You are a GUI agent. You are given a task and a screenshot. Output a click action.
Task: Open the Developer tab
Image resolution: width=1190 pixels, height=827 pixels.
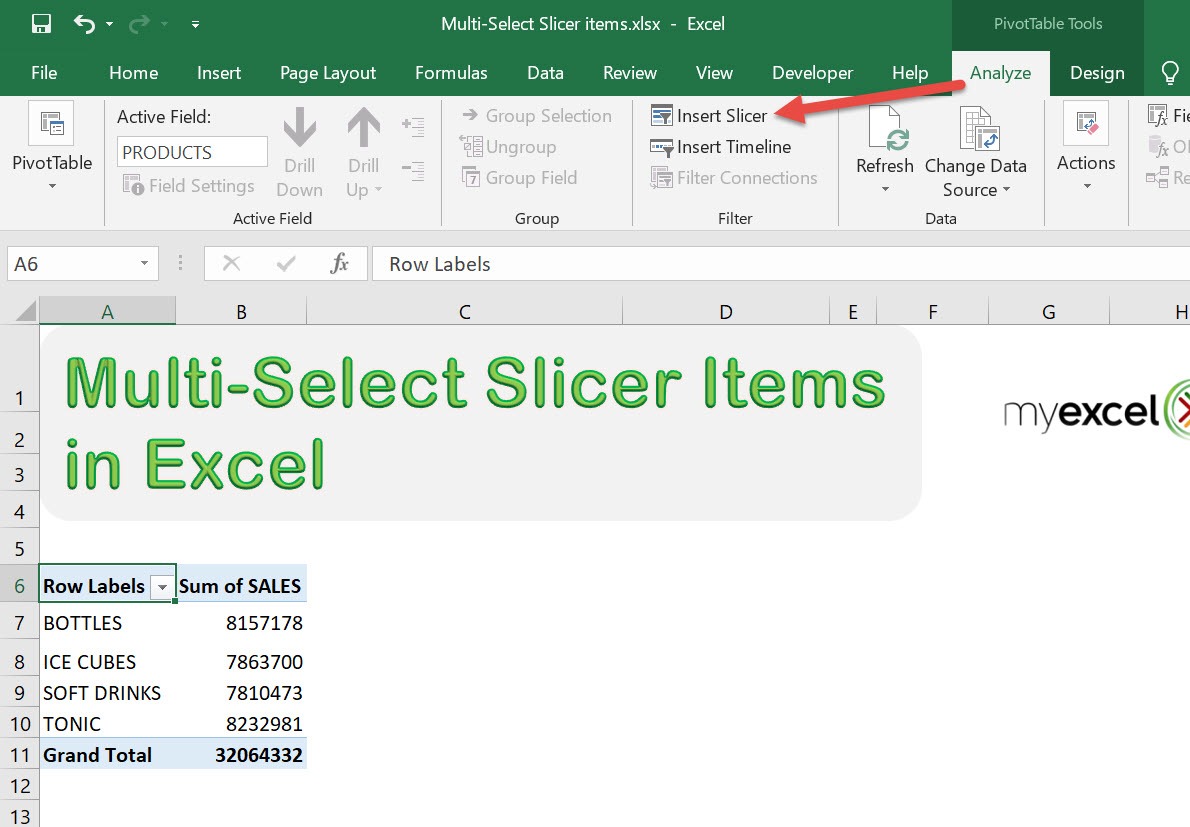[812, 72]
